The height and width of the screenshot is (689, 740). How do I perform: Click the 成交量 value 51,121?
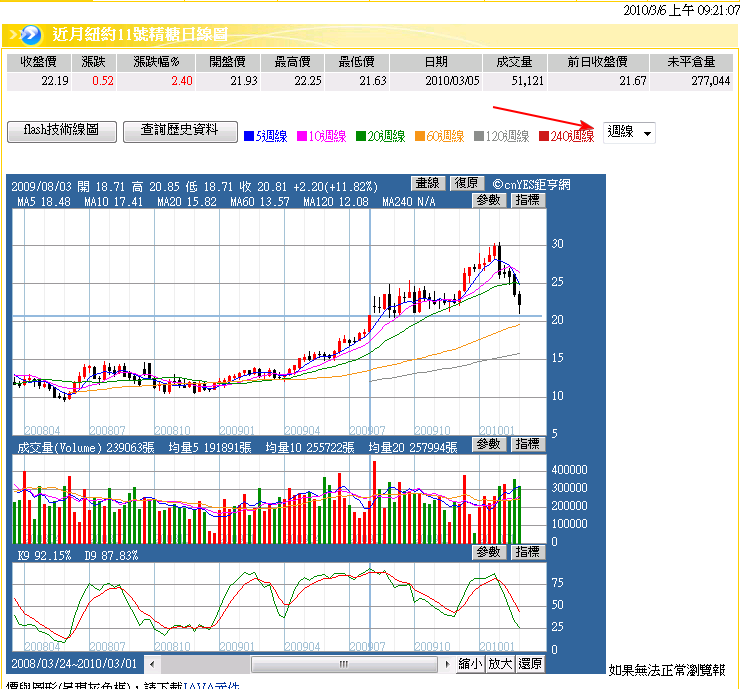(x=528, y=81)
